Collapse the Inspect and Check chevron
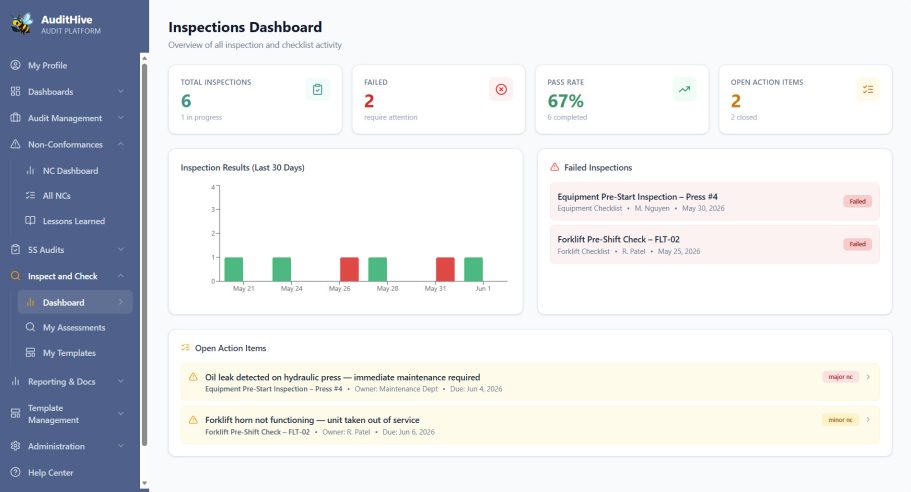The width and height of the screenshot is (911, 492). click(x=121, y=276)
